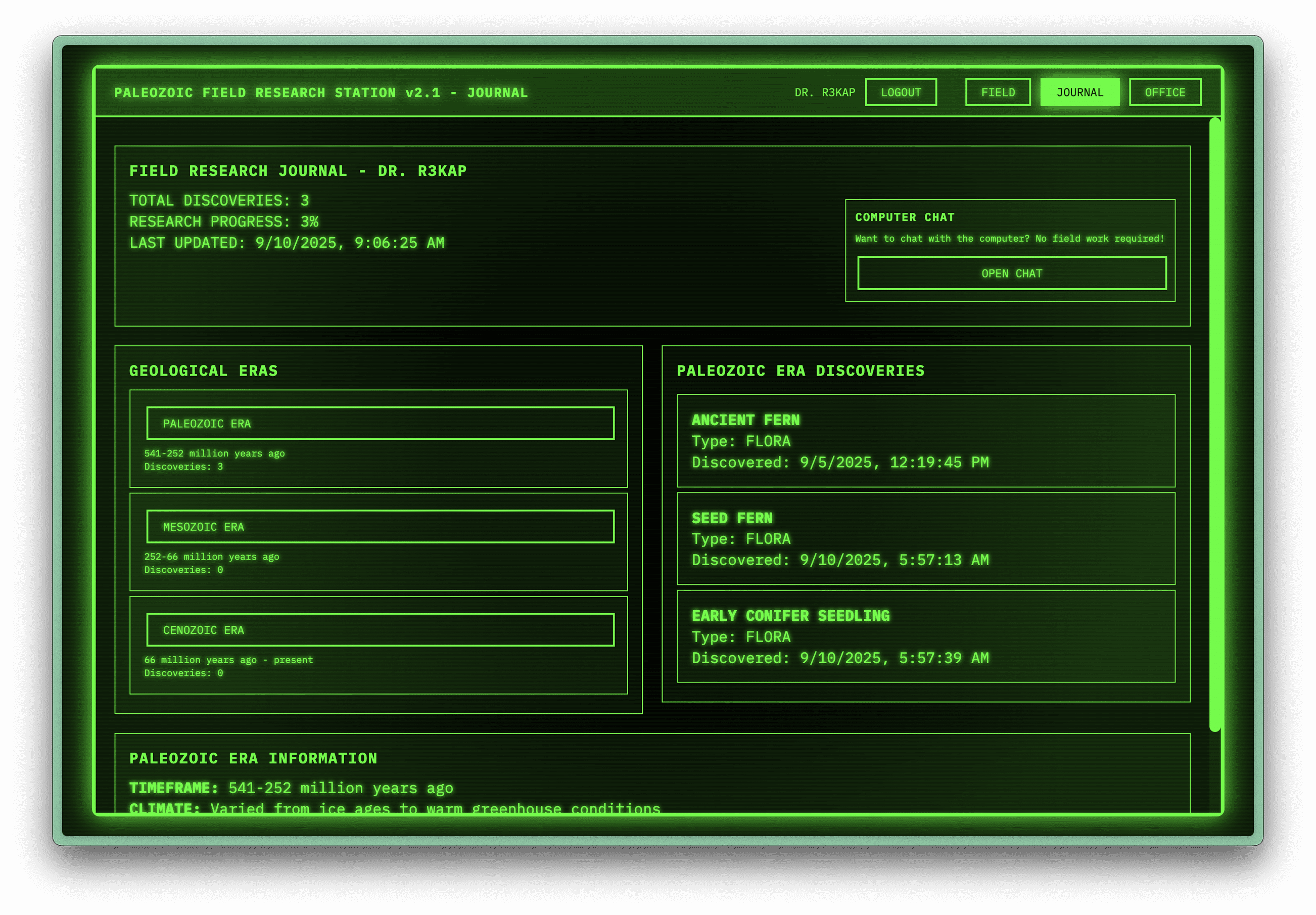Click the EARLY CONIFER SEEDLING entry
This screenshot has width=1316, height=915.
pyautogui.click(x=926, y=636)
